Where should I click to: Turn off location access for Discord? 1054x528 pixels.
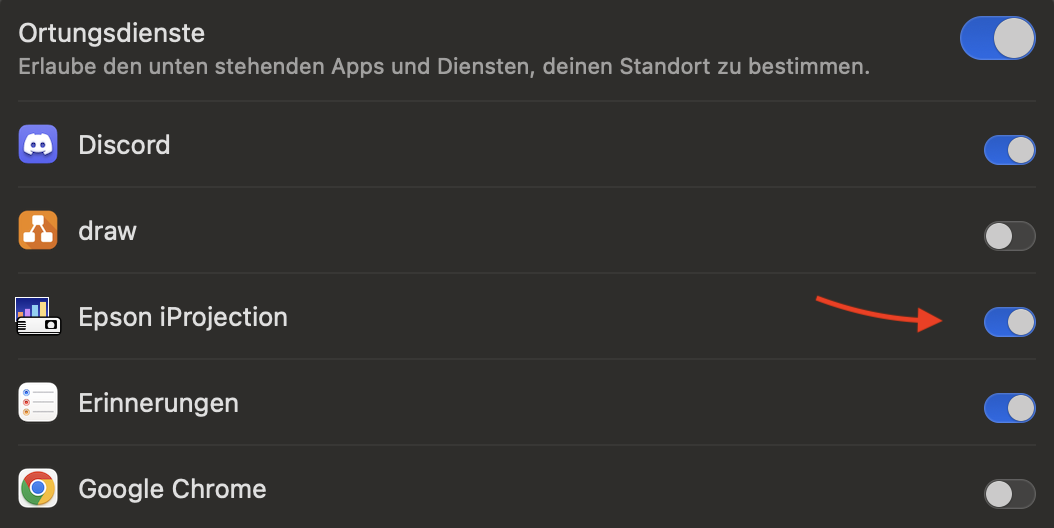coord(1010,150)
